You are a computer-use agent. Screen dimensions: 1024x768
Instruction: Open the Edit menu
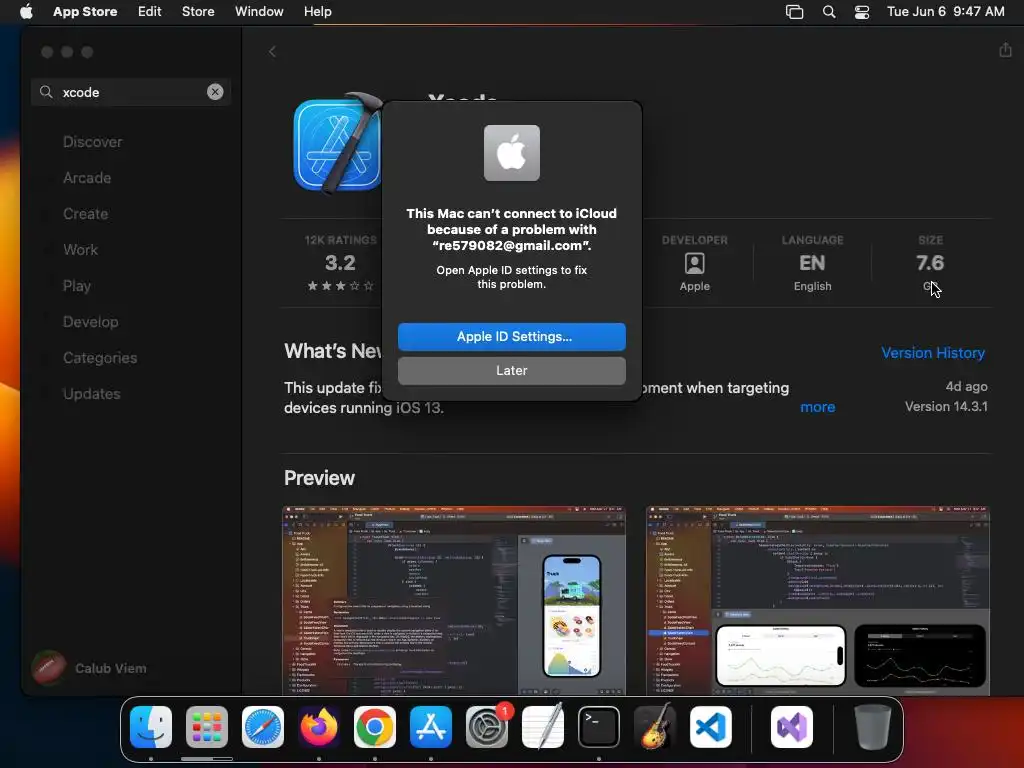[150, 12]
